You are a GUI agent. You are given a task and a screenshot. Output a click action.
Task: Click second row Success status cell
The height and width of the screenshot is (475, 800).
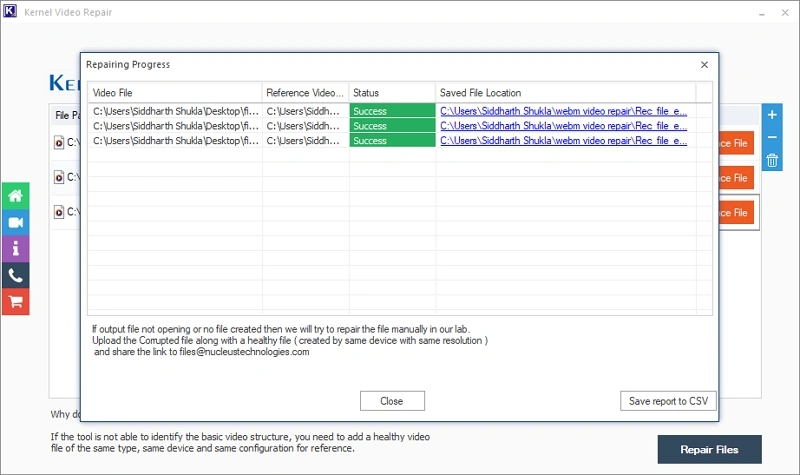(392, 126)
